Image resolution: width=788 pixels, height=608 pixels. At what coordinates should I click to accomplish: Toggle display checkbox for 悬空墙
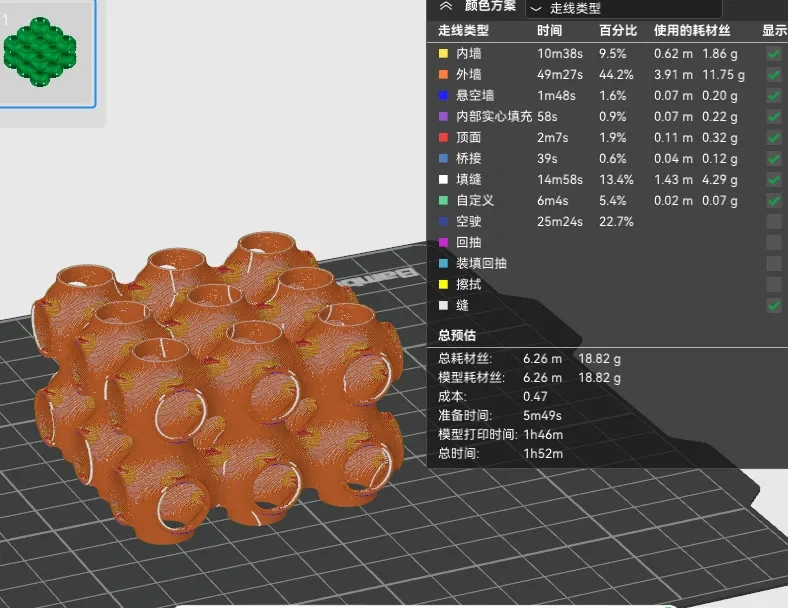click(774, 96)
